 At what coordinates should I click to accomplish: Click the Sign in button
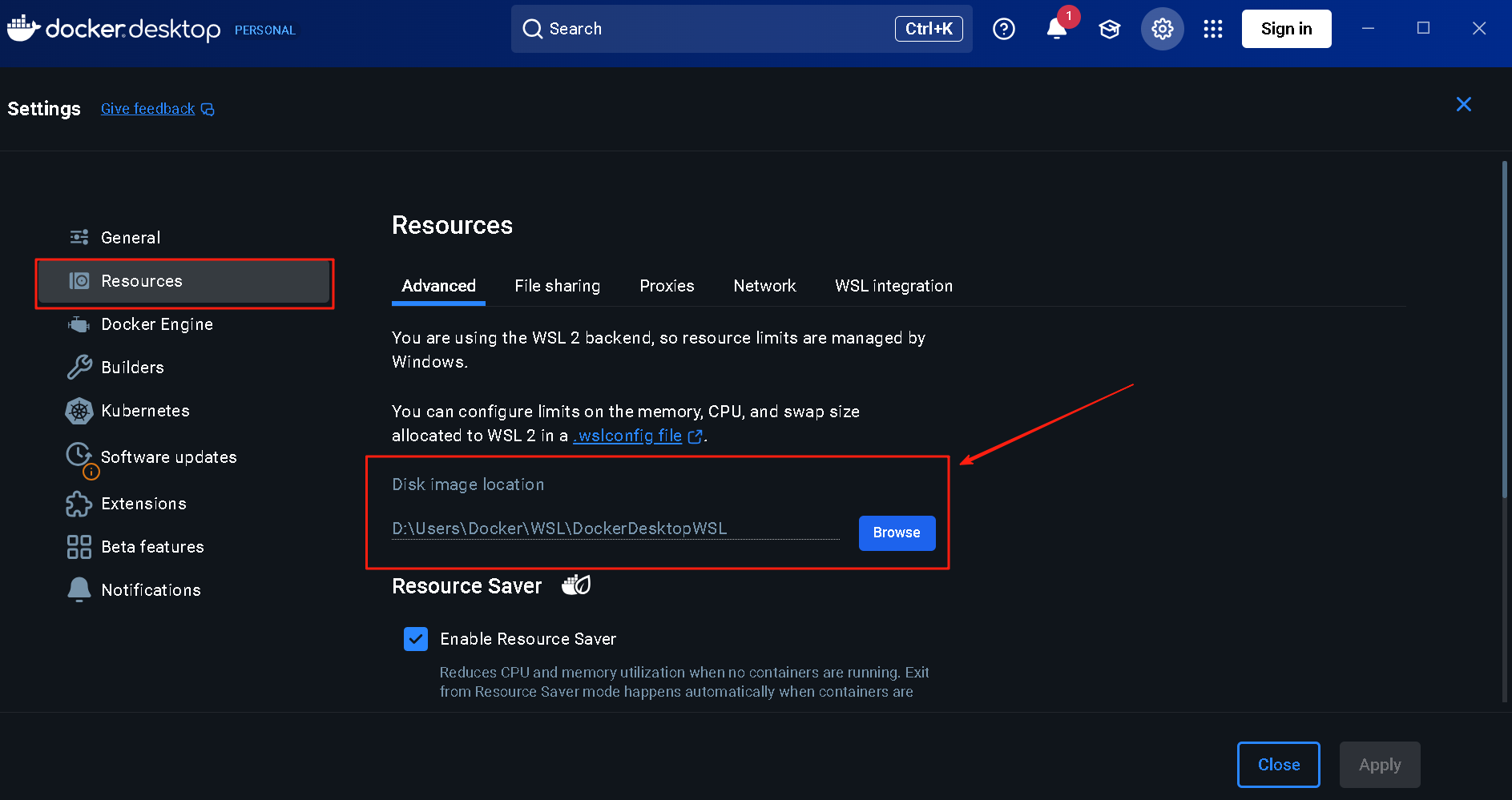point(1286,29)
